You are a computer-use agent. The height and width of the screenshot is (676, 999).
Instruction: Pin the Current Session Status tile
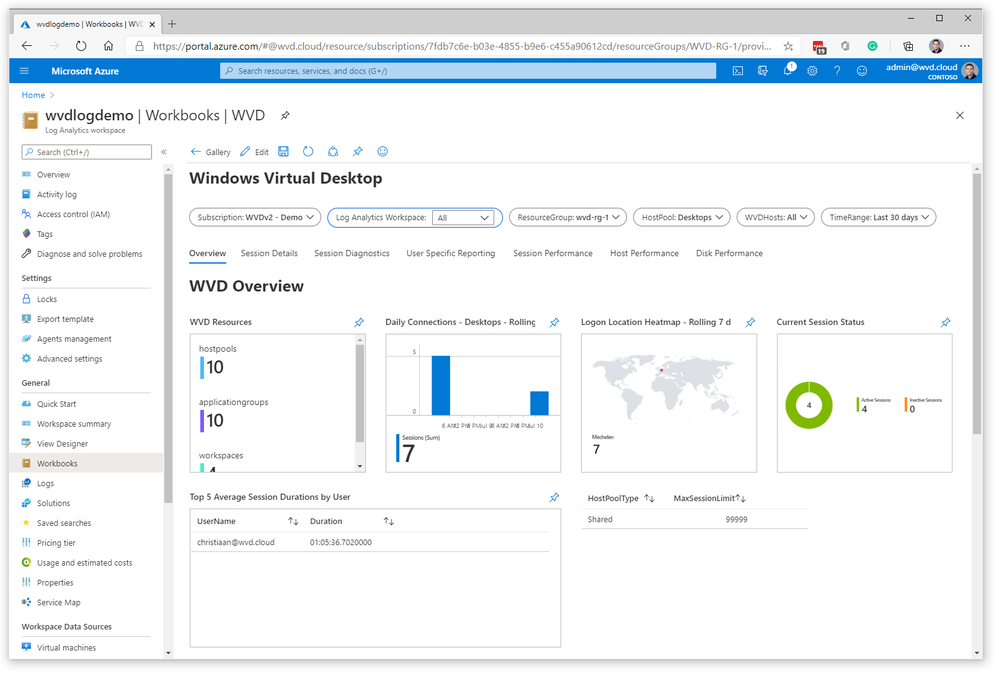pyautogui.click(x=946, y=322)
